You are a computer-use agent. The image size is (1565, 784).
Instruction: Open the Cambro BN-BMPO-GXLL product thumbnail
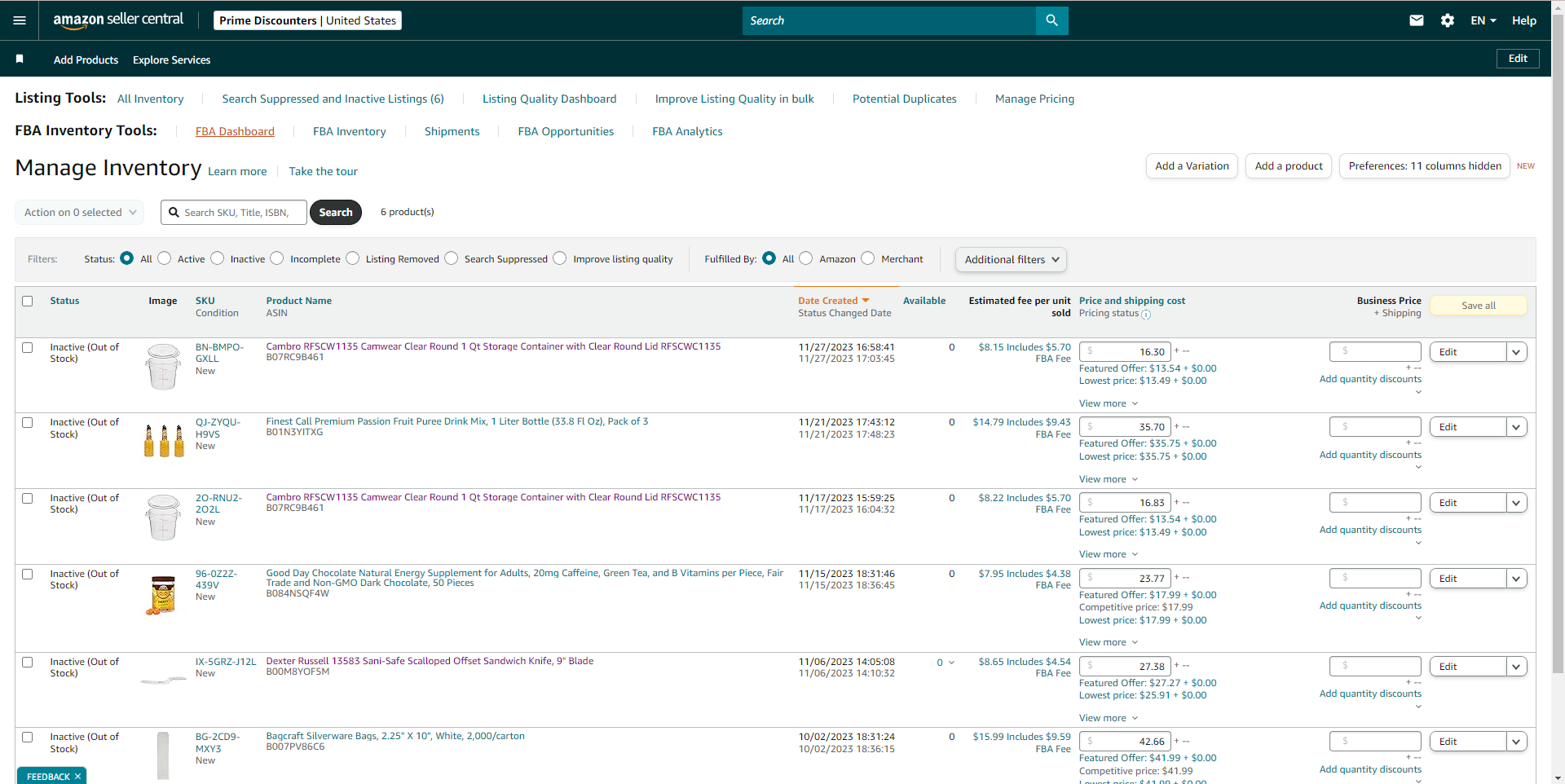163,367
